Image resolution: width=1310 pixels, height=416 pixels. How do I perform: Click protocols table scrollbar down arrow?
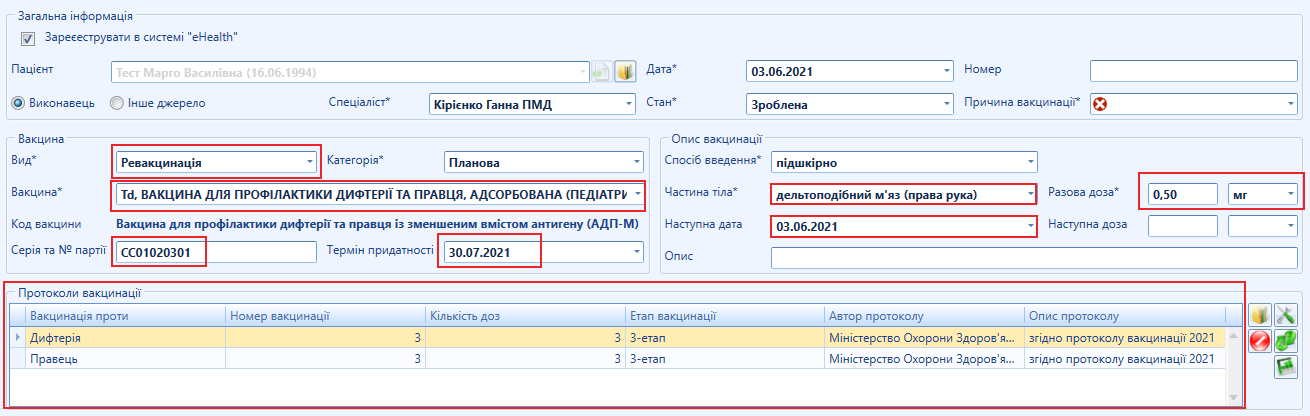(1232, 397)
